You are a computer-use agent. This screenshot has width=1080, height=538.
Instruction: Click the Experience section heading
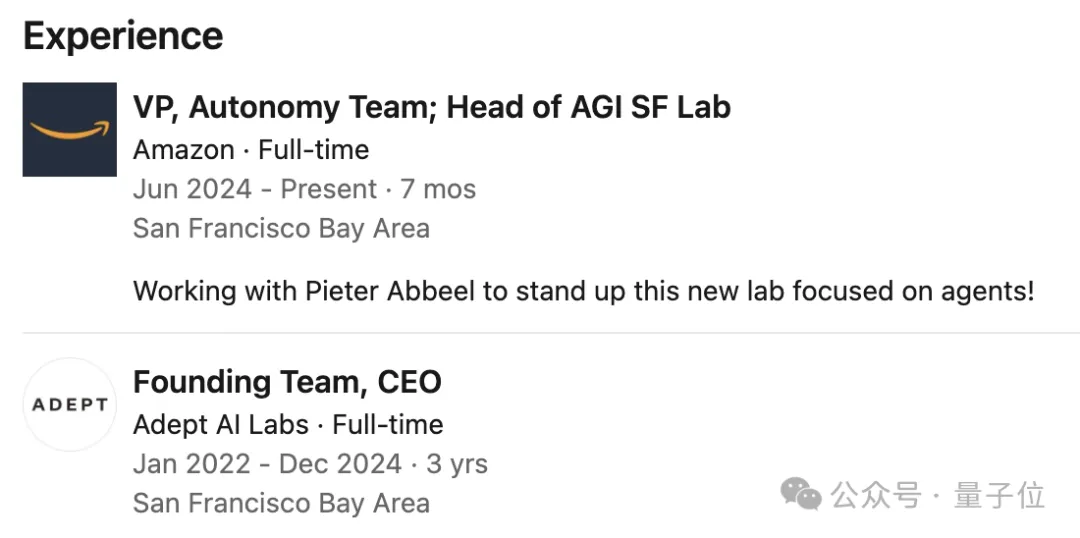tap(123, 37)
